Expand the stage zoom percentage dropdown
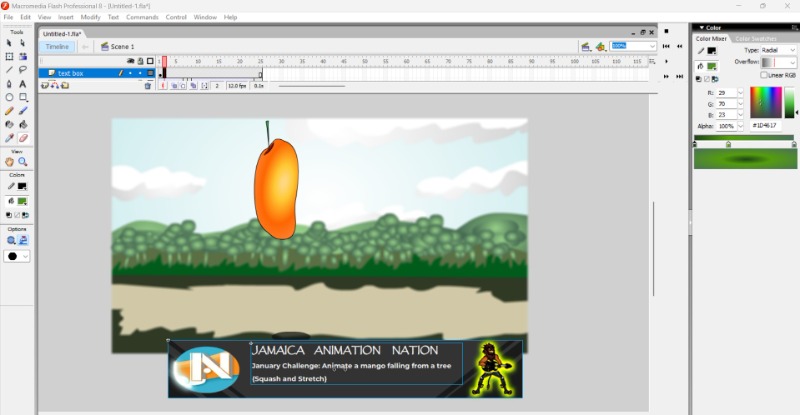Viewport: 800px width, 415px height. click(652, 46)
